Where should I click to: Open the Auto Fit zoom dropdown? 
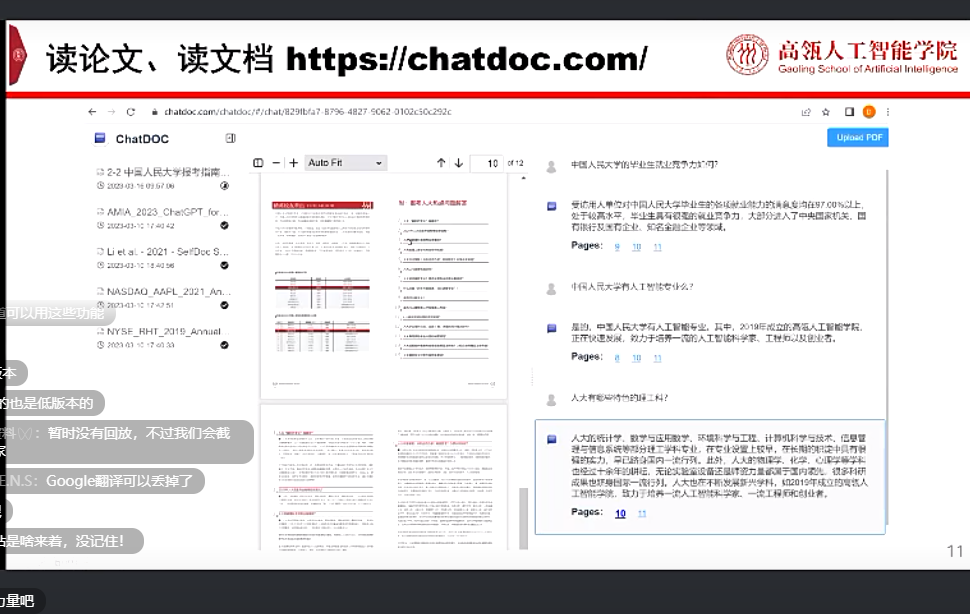click(346, 163)
